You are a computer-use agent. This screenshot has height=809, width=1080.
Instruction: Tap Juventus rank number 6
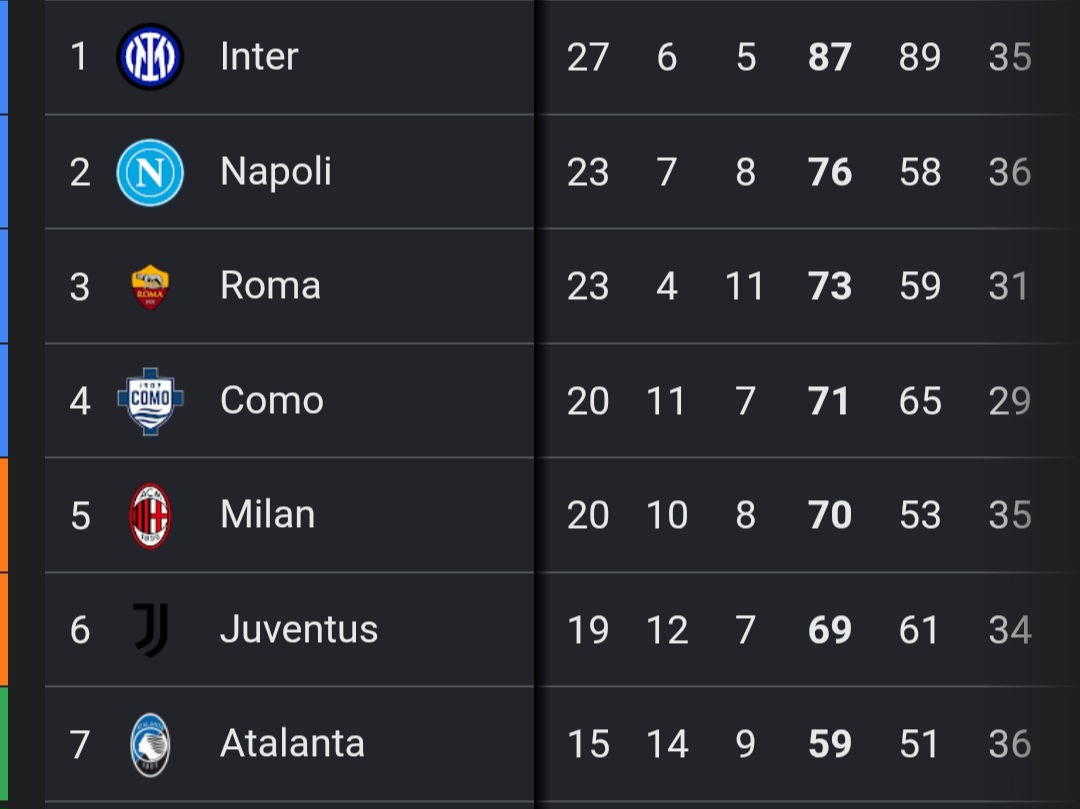point(80,631)
